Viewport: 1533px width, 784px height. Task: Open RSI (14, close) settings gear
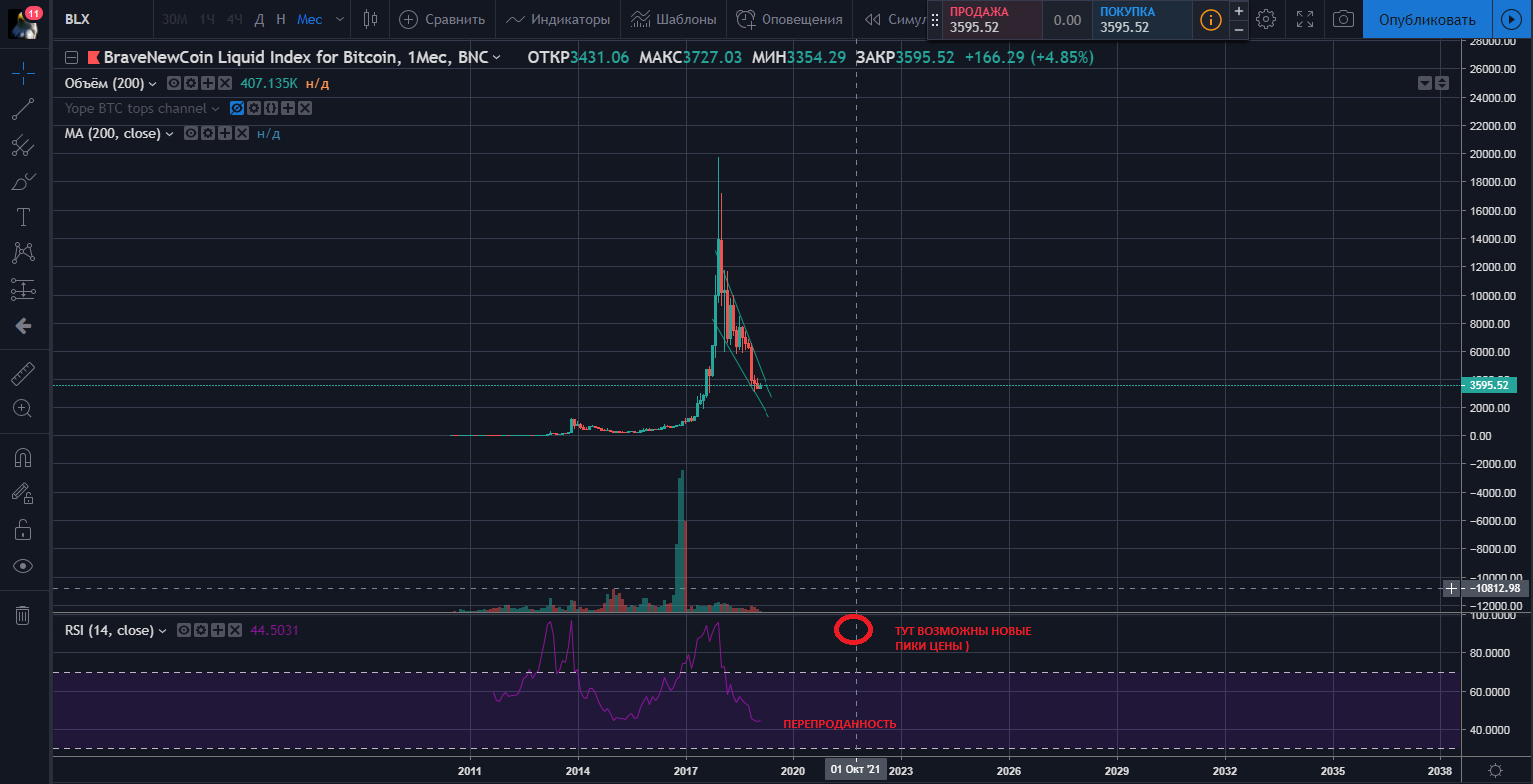tap(201, 630)
